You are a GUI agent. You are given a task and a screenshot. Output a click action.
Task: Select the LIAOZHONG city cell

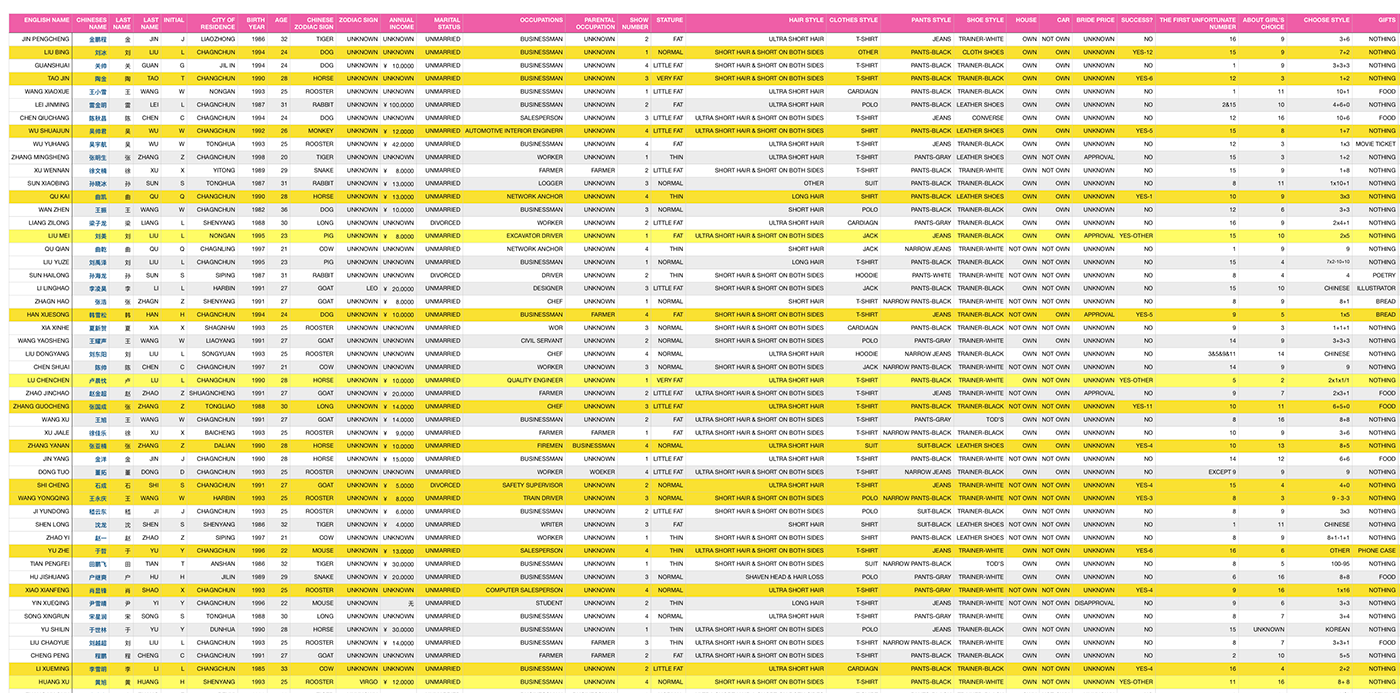click(219, 38)
